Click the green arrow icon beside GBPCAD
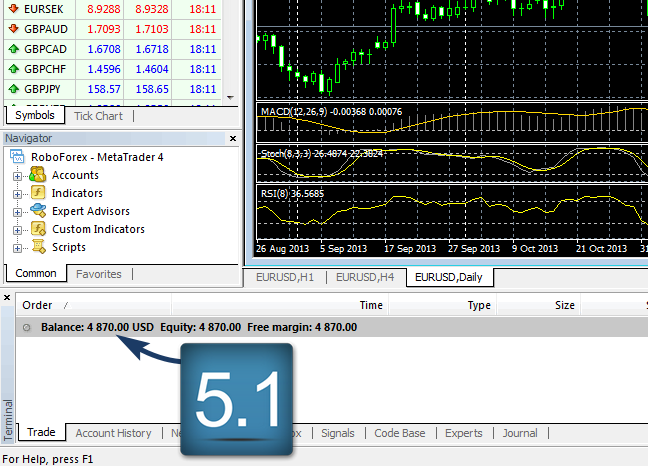The width and height of the screenshot is (648, 466). (x=13, y=48)
